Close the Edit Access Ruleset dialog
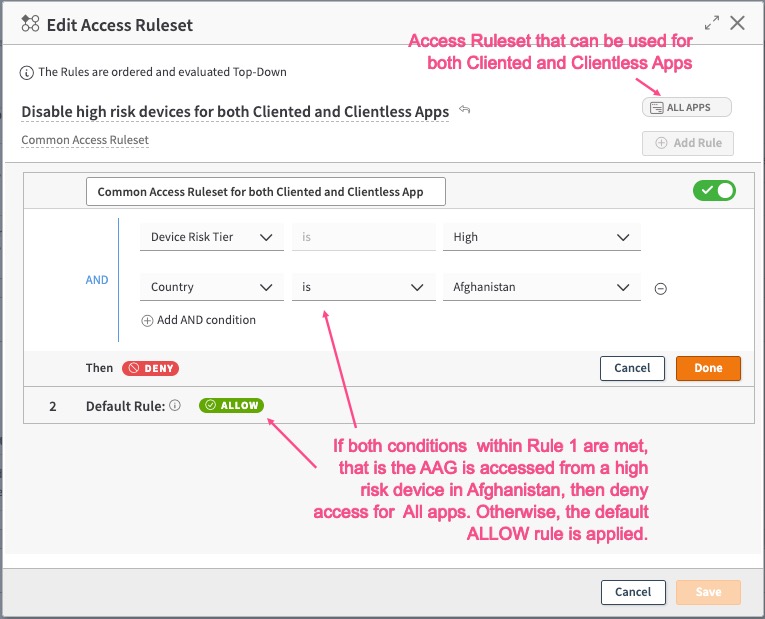Viewport: 765px width, 619px height. click(x=738, y=23)
